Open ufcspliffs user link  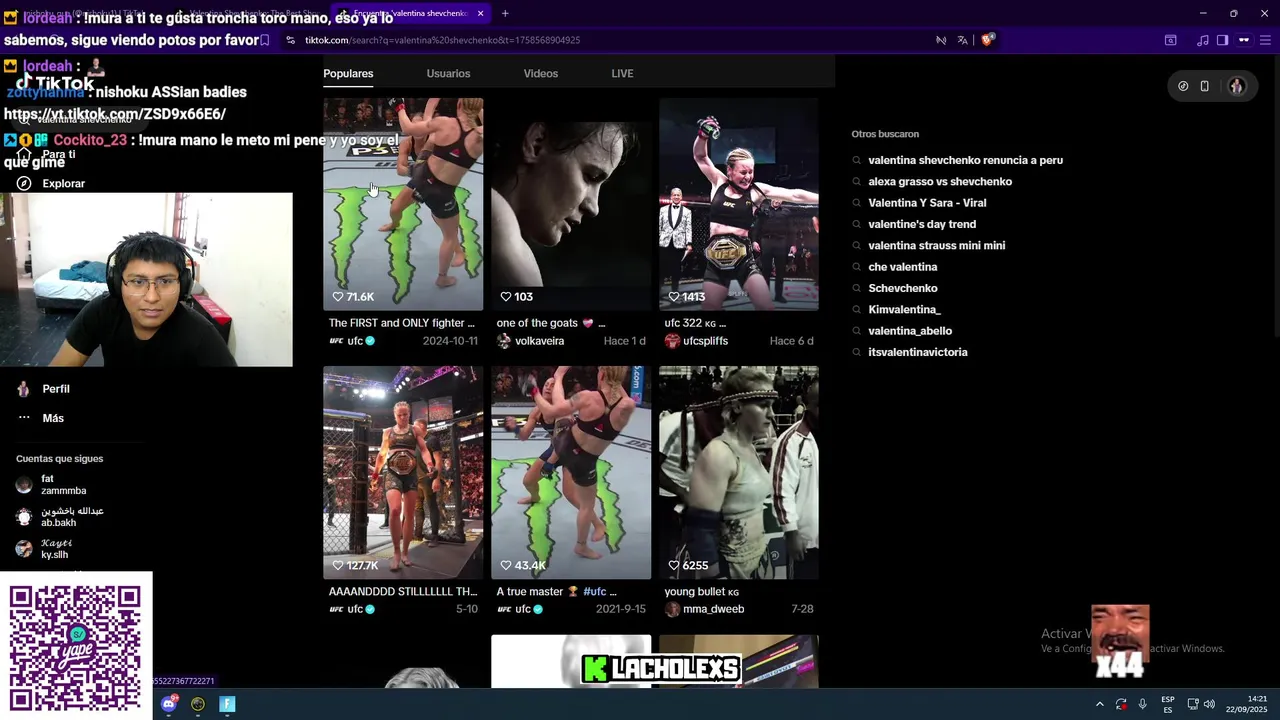coord(697,341)
